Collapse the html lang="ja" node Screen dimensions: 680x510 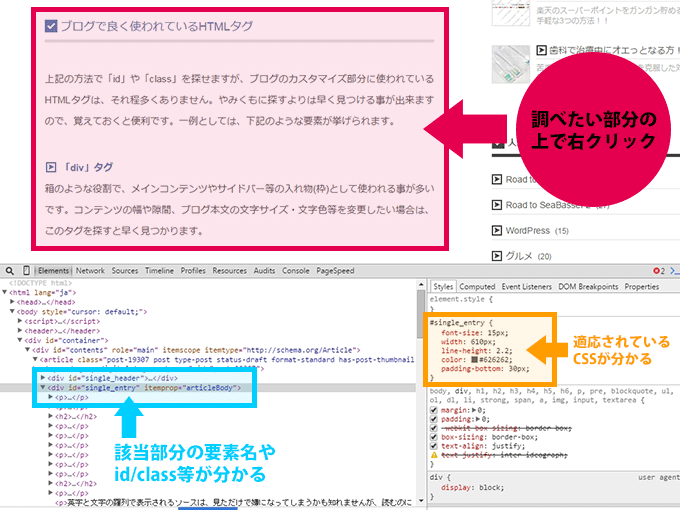point(5,292)
